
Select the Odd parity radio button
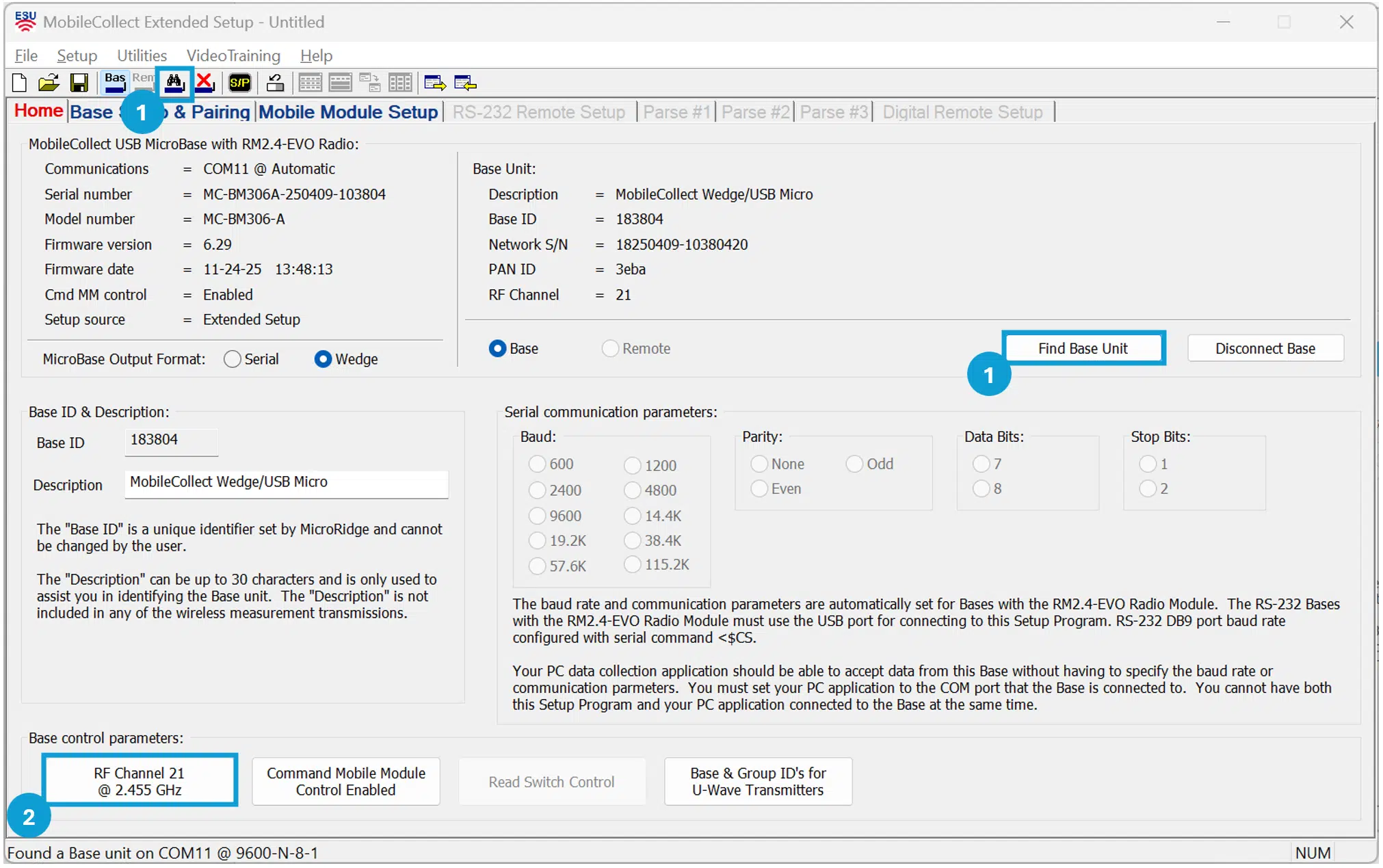(854, 464)
